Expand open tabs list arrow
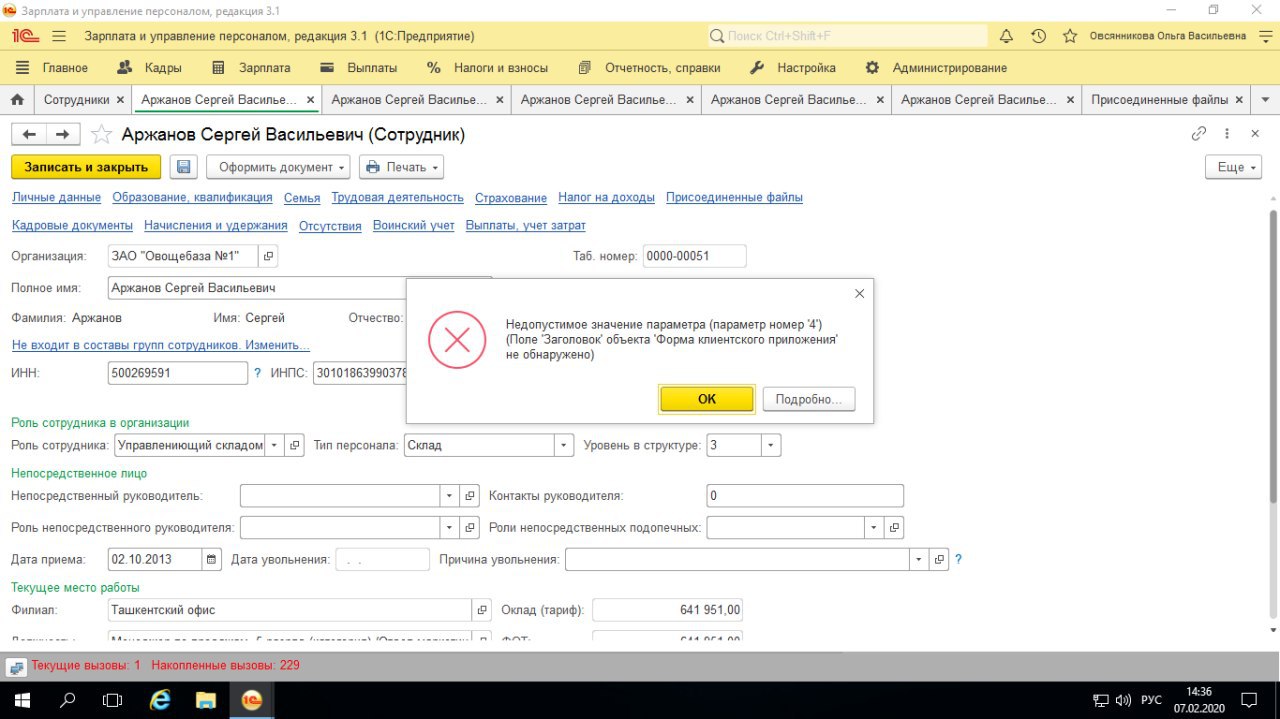 click(1266, 100)
